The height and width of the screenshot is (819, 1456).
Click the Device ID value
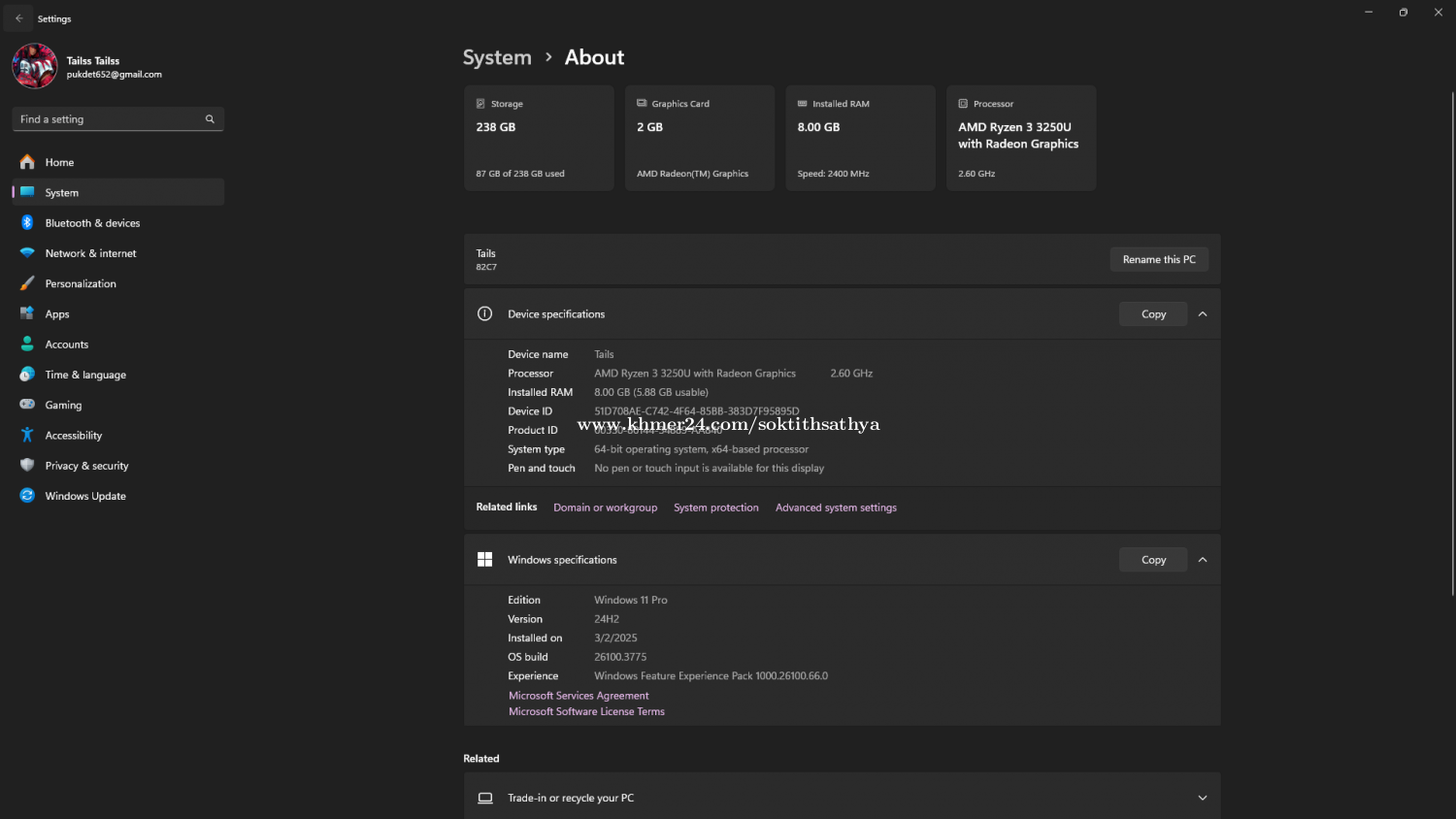pos(697,411)
